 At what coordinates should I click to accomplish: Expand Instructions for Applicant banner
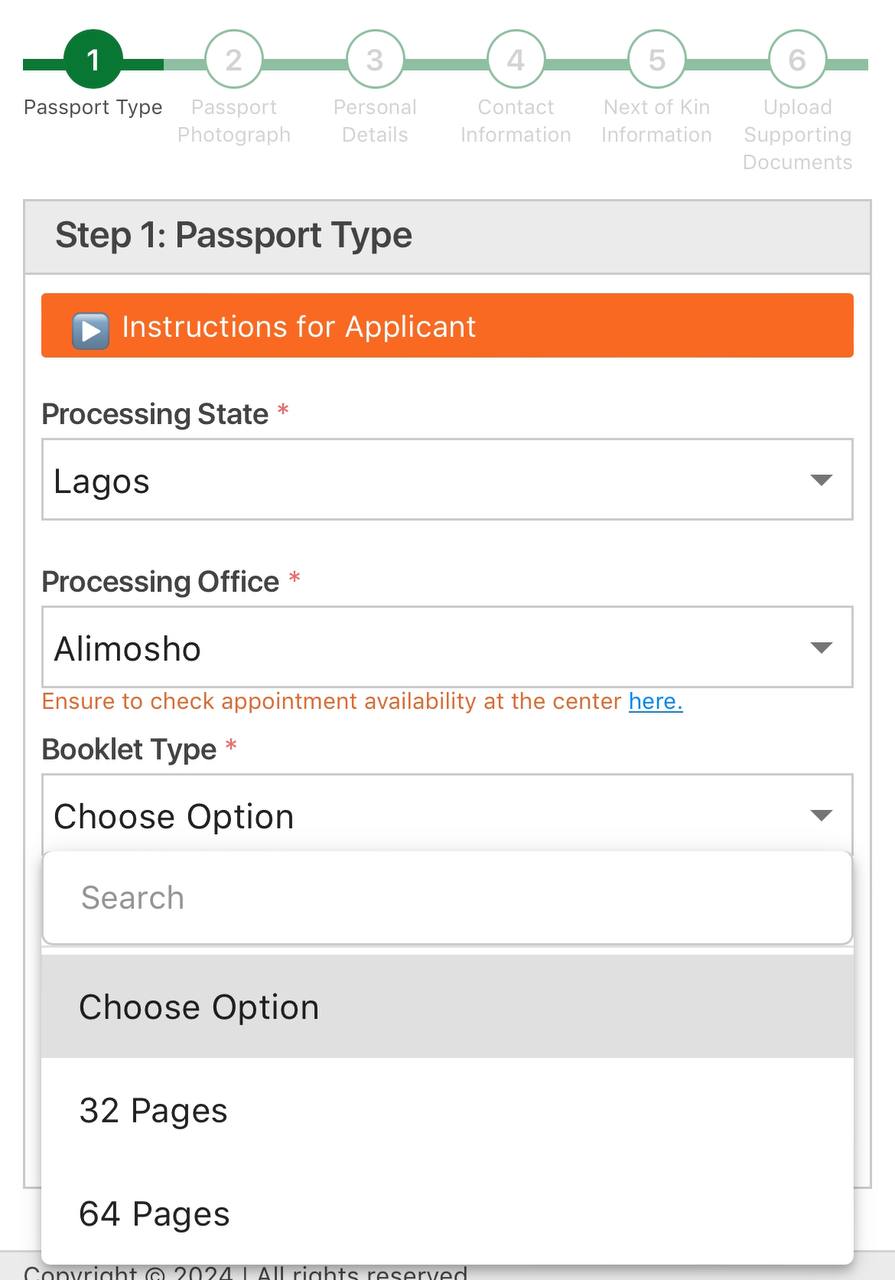pyautogui.click(x=447, y=325)
